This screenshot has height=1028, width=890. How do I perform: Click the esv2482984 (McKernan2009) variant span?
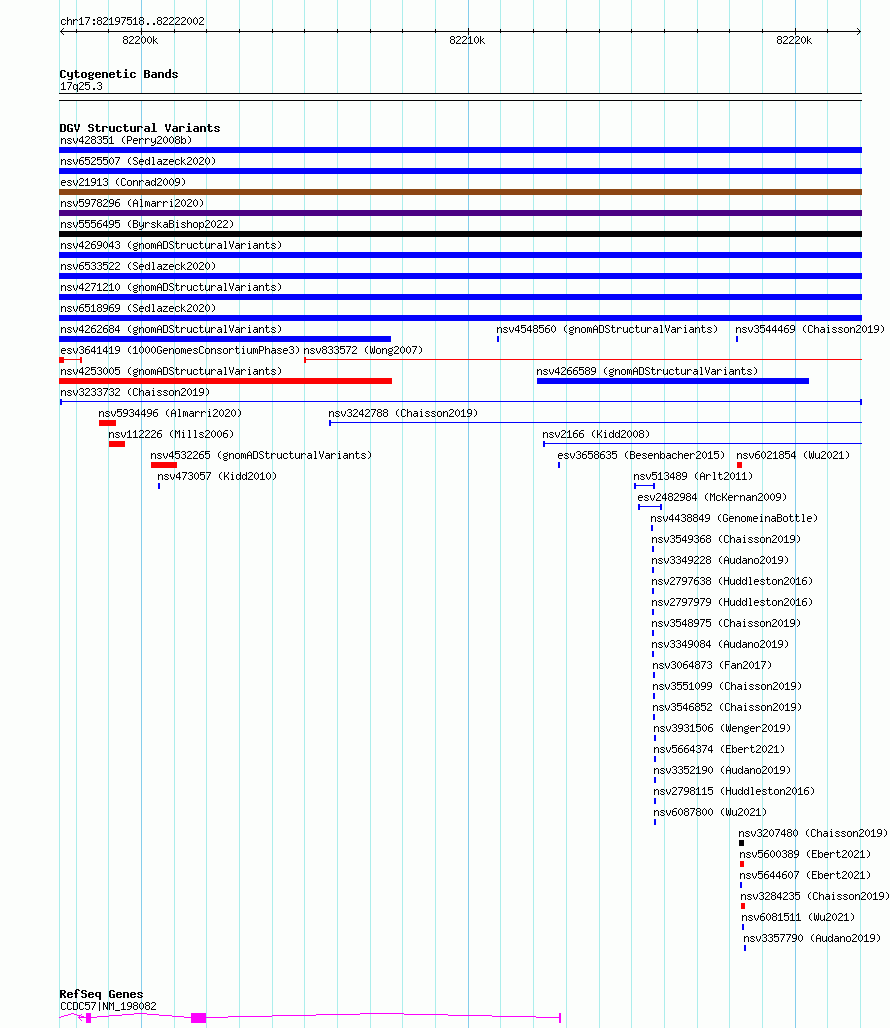tap(650, 507)
